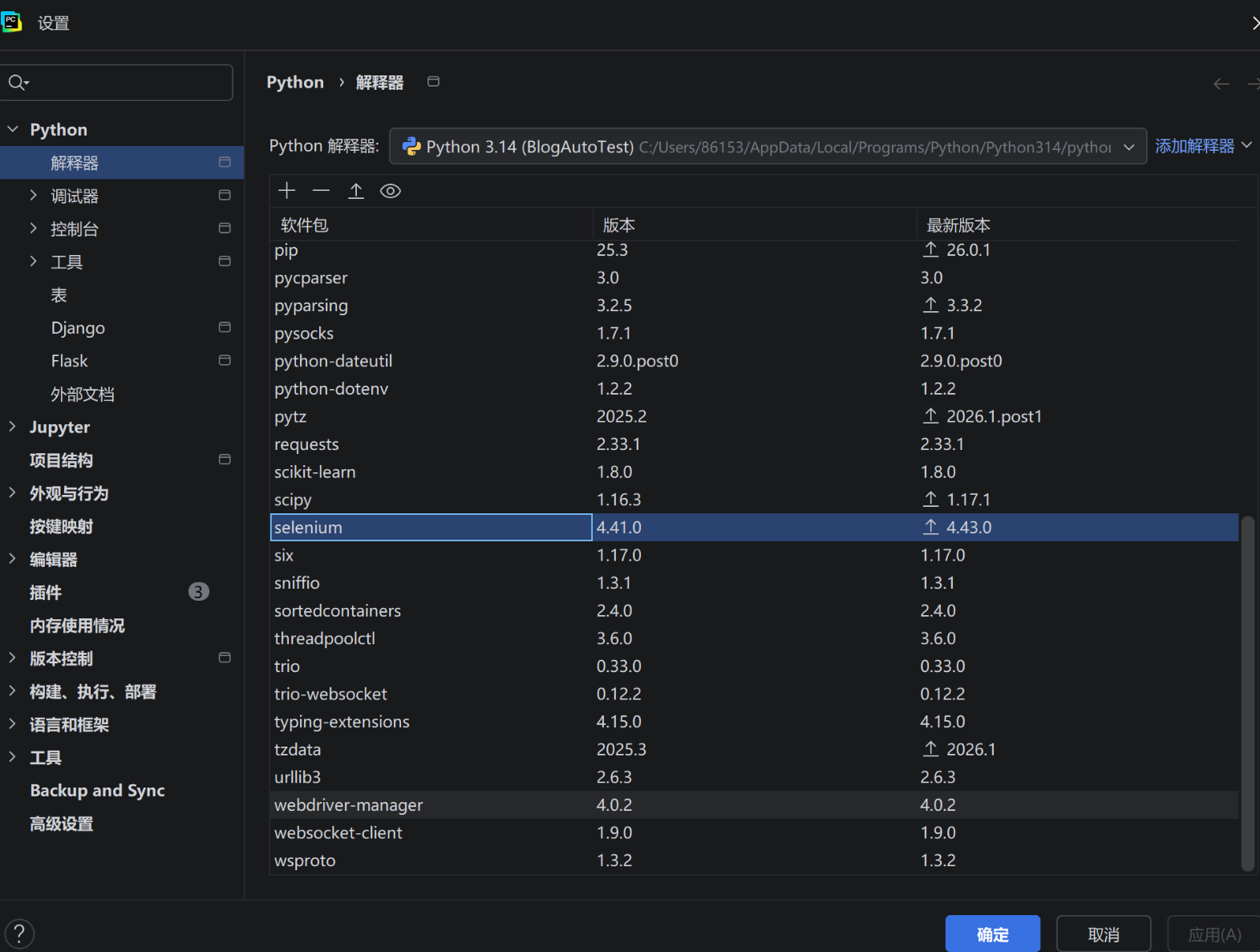Click the upgrade arrow next to pyparsing 3.3.2
The width and height of the screenshot is (1260, 952).
930,305
